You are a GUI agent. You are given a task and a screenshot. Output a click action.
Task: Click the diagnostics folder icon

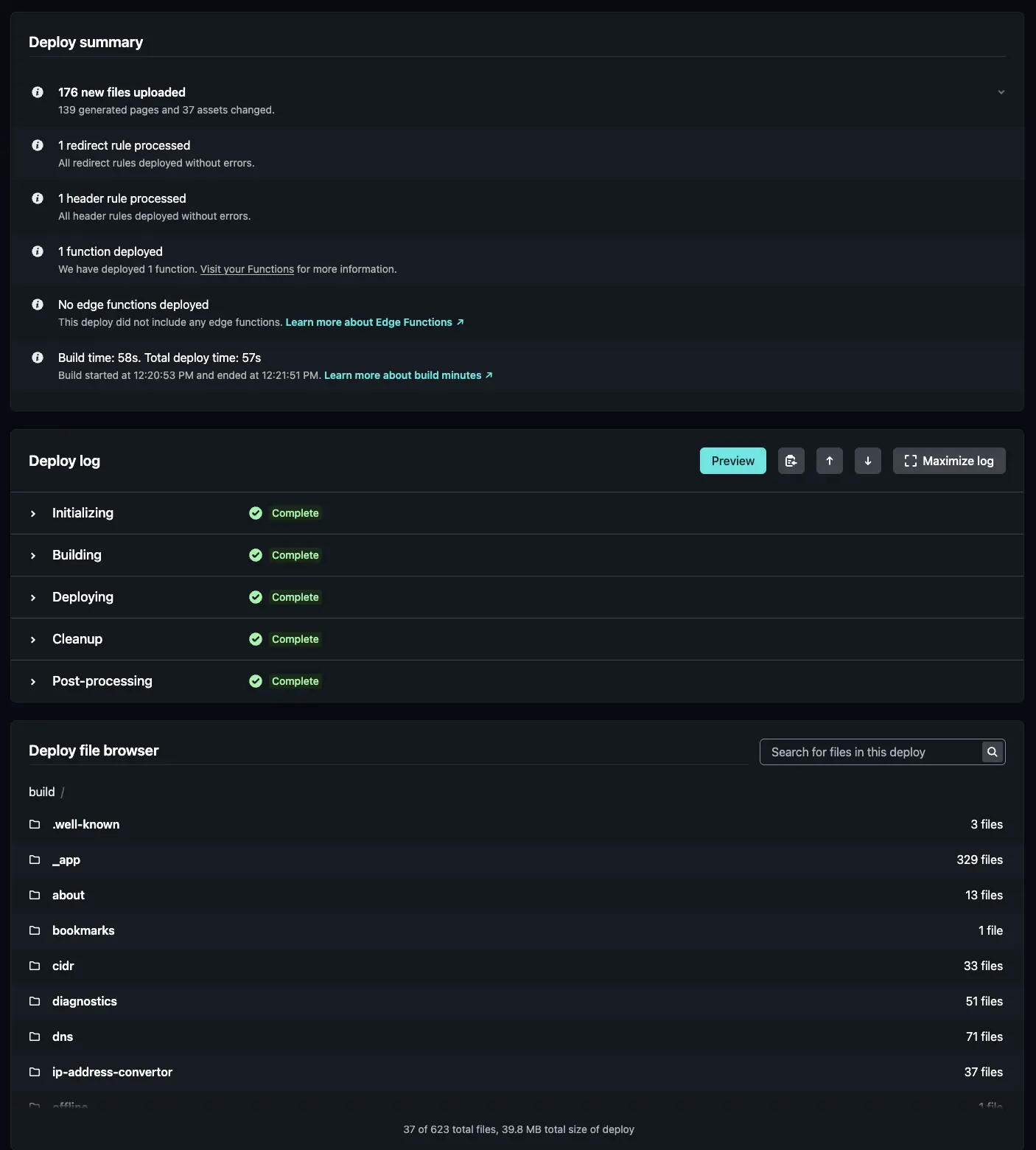35,1001
